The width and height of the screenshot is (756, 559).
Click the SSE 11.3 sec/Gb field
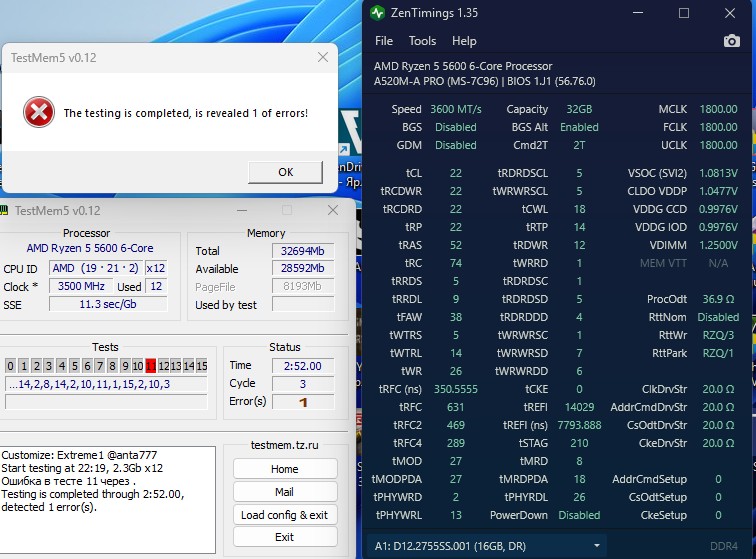[108, 304]
